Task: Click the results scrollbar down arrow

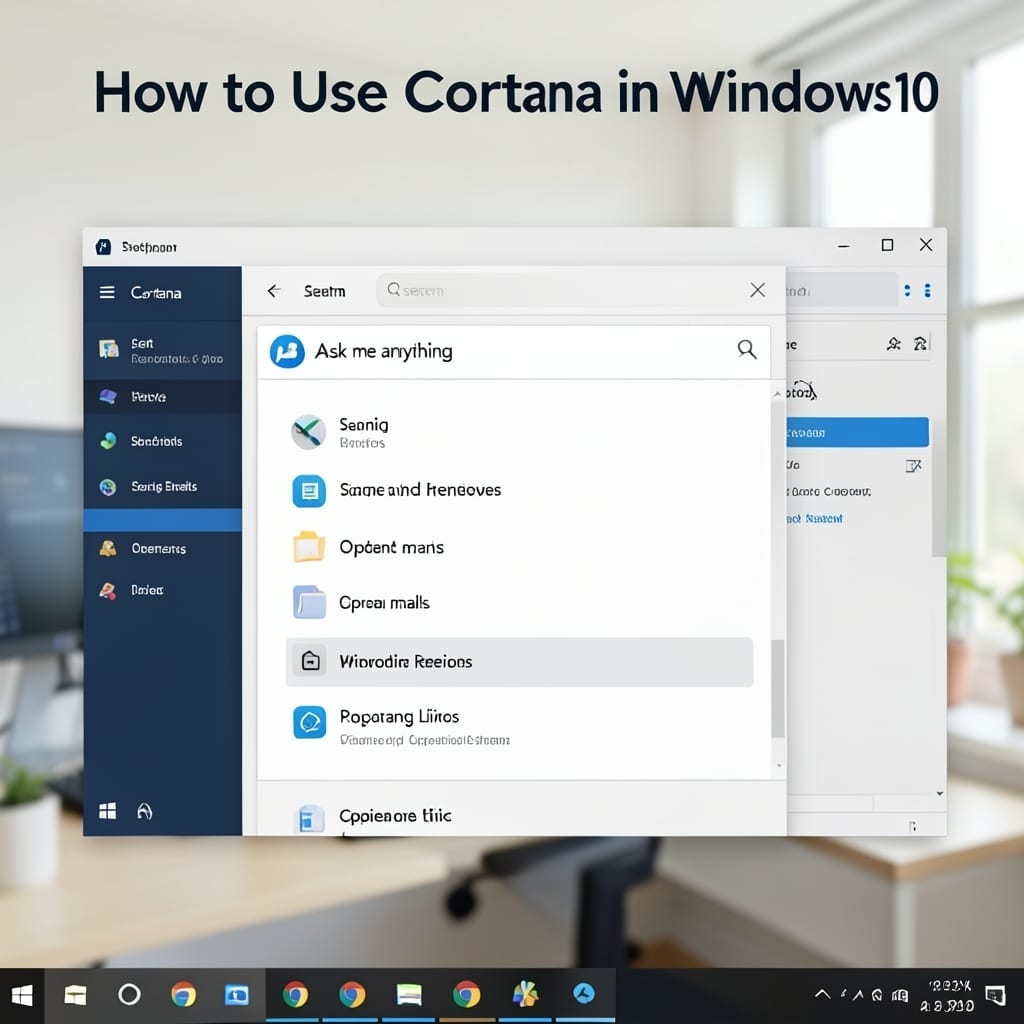Action: coord(778,765)
